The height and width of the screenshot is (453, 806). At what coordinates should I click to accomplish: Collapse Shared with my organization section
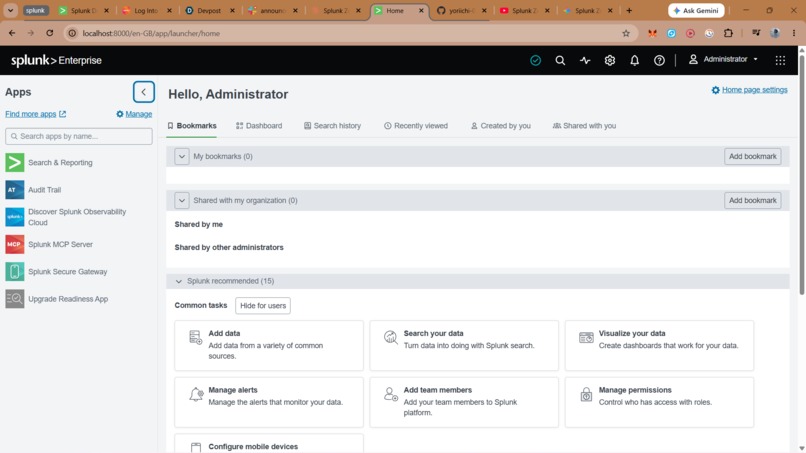point(181,201)
